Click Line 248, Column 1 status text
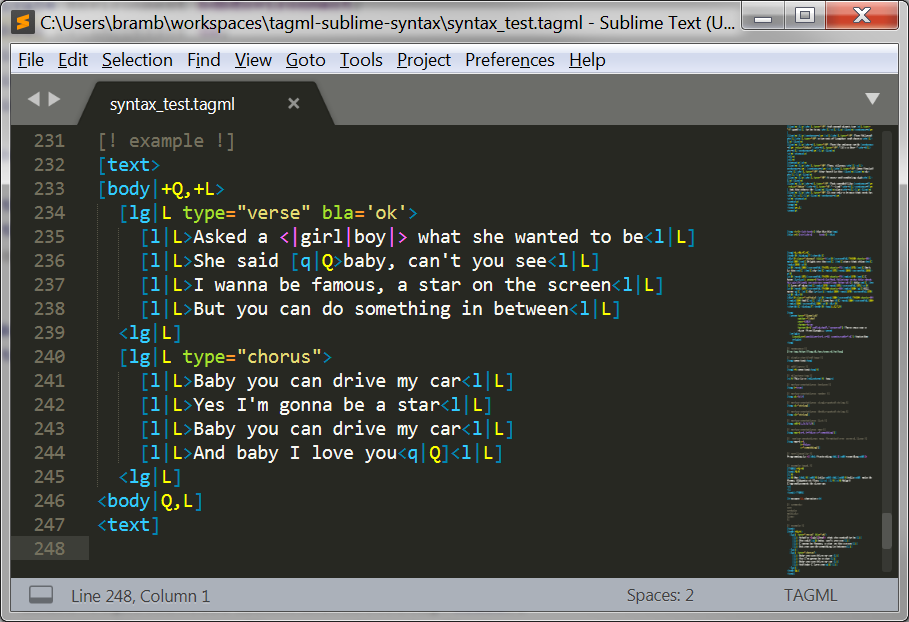Image resolution: width=909 pixels, height=622 pixels. pos(140,596)
